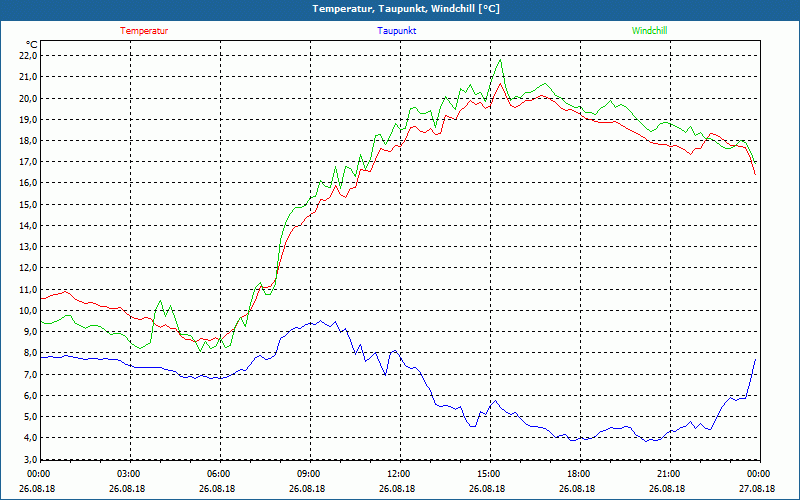Viewport: 800px width, 500px height.
Task: Click the '22,0' y-axis value
Action: (29, 56)
